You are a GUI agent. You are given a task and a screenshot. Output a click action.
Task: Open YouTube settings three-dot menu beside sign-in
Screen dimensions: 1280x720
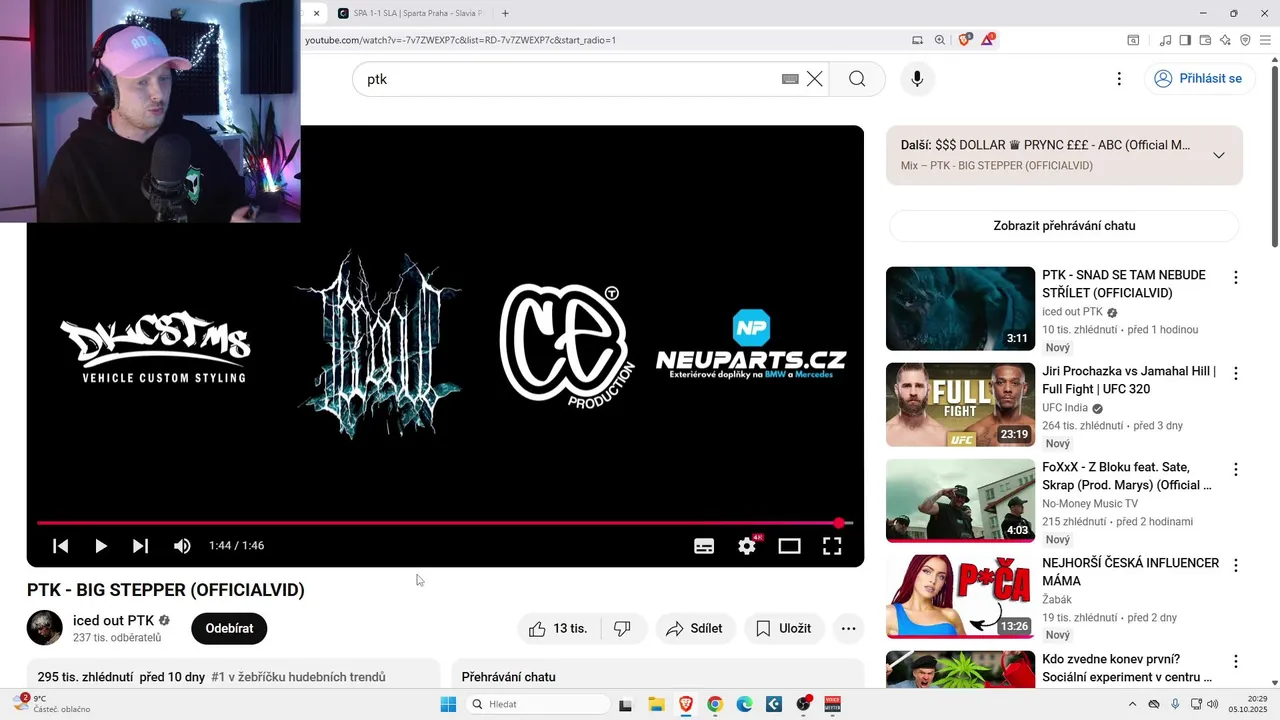click(x=1119, y=79)
